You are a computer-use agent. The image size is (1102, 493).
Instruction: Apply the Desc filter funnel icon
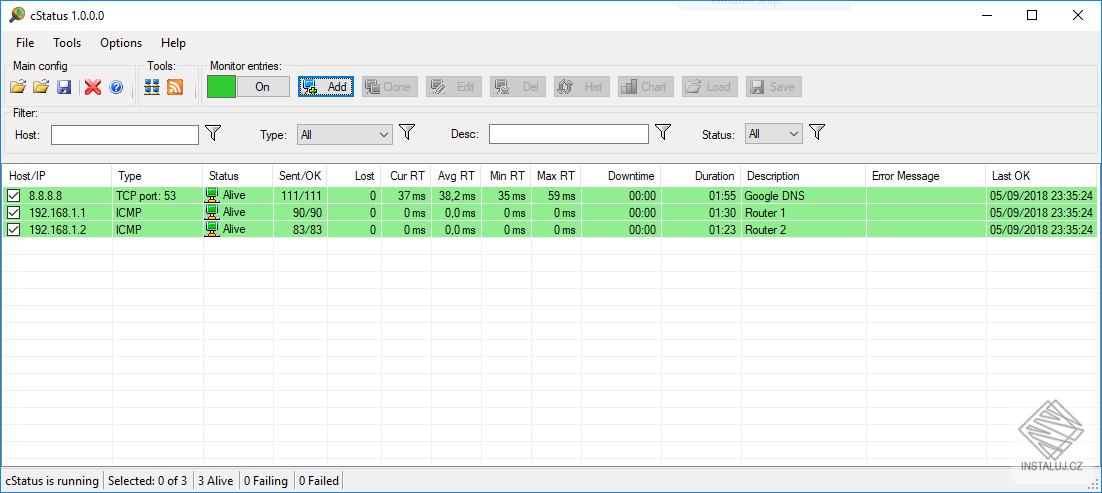(663, 132)
